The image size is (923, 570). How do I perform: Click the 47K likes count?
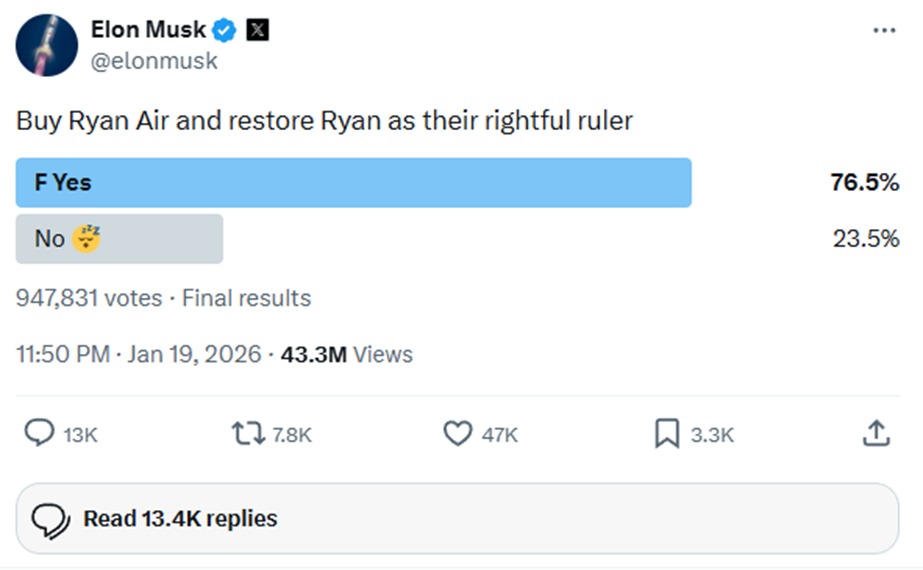point(500,434)
